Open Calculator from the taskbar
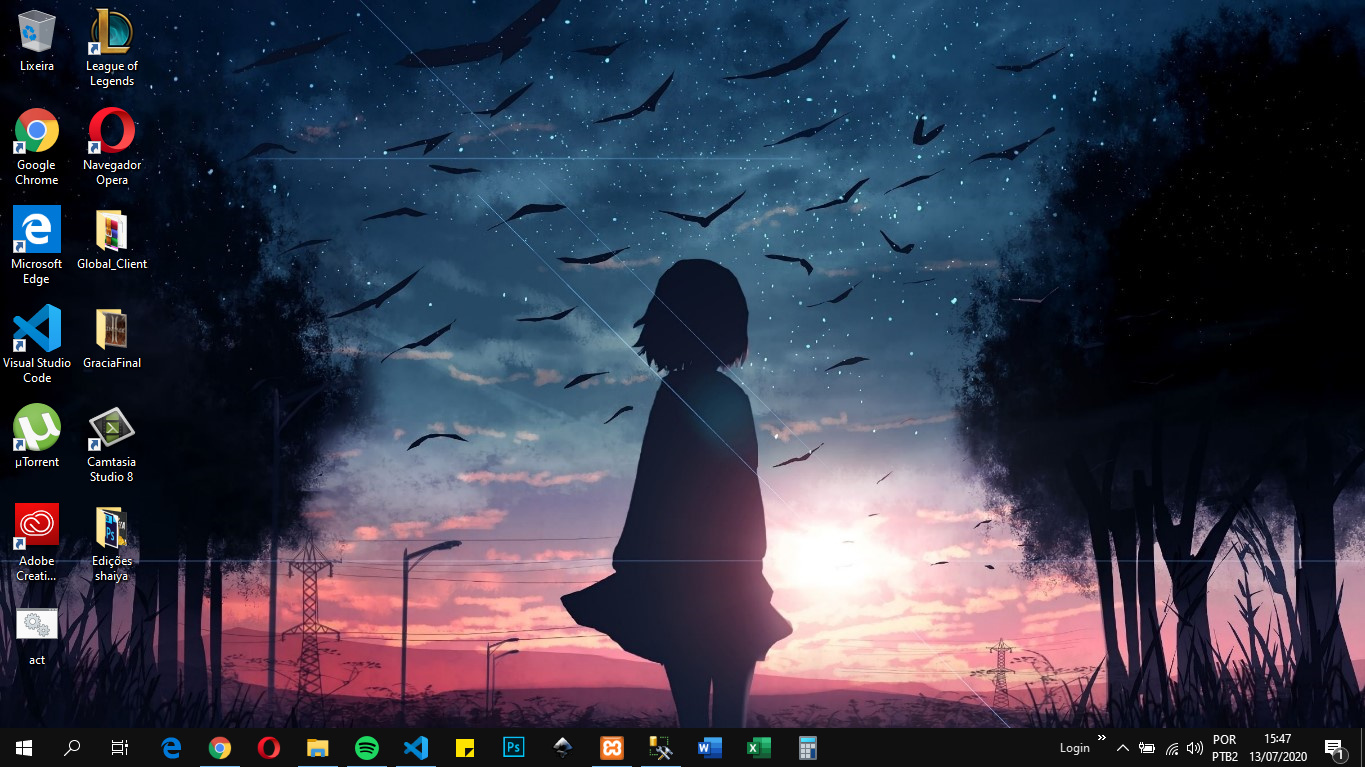 point(808,747)
